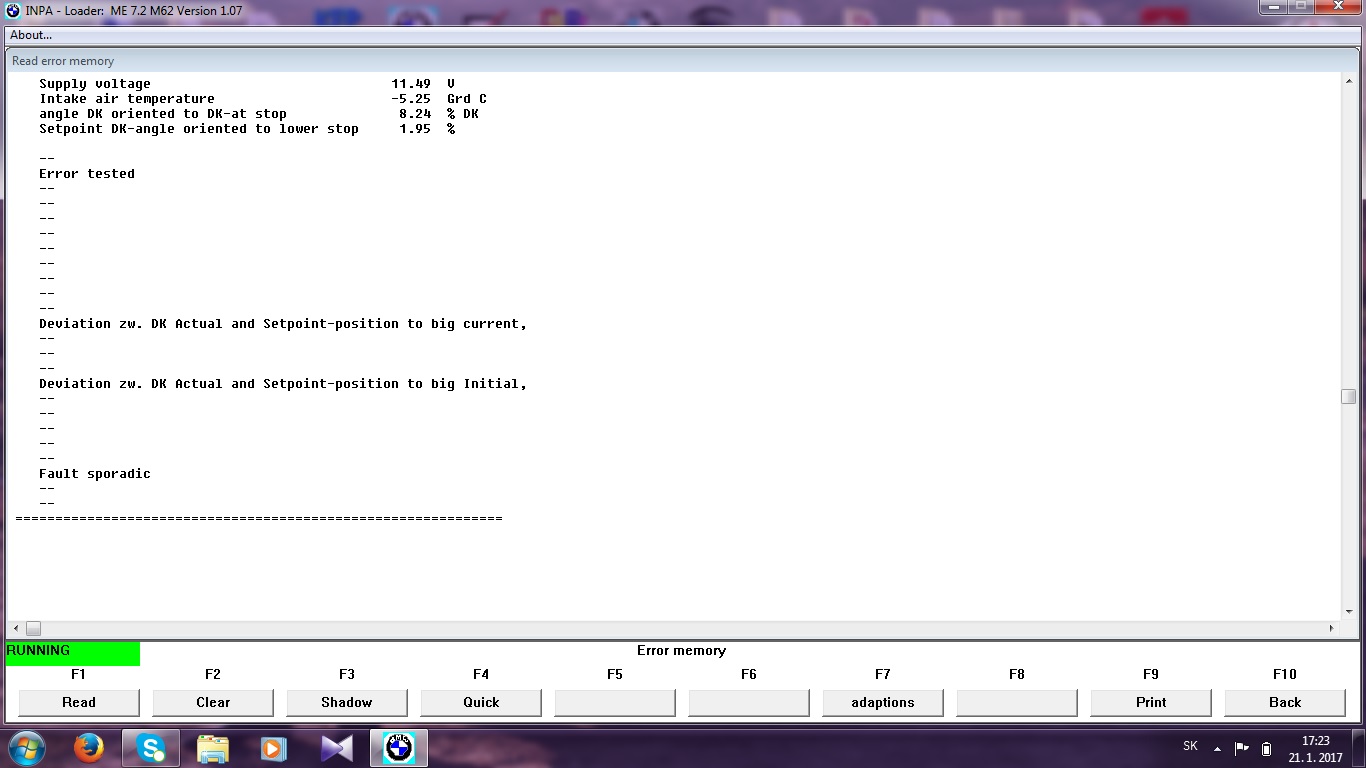Print the error memory report
The height and width of the screenshot is (768, 1366).
tap(1151, 702)
